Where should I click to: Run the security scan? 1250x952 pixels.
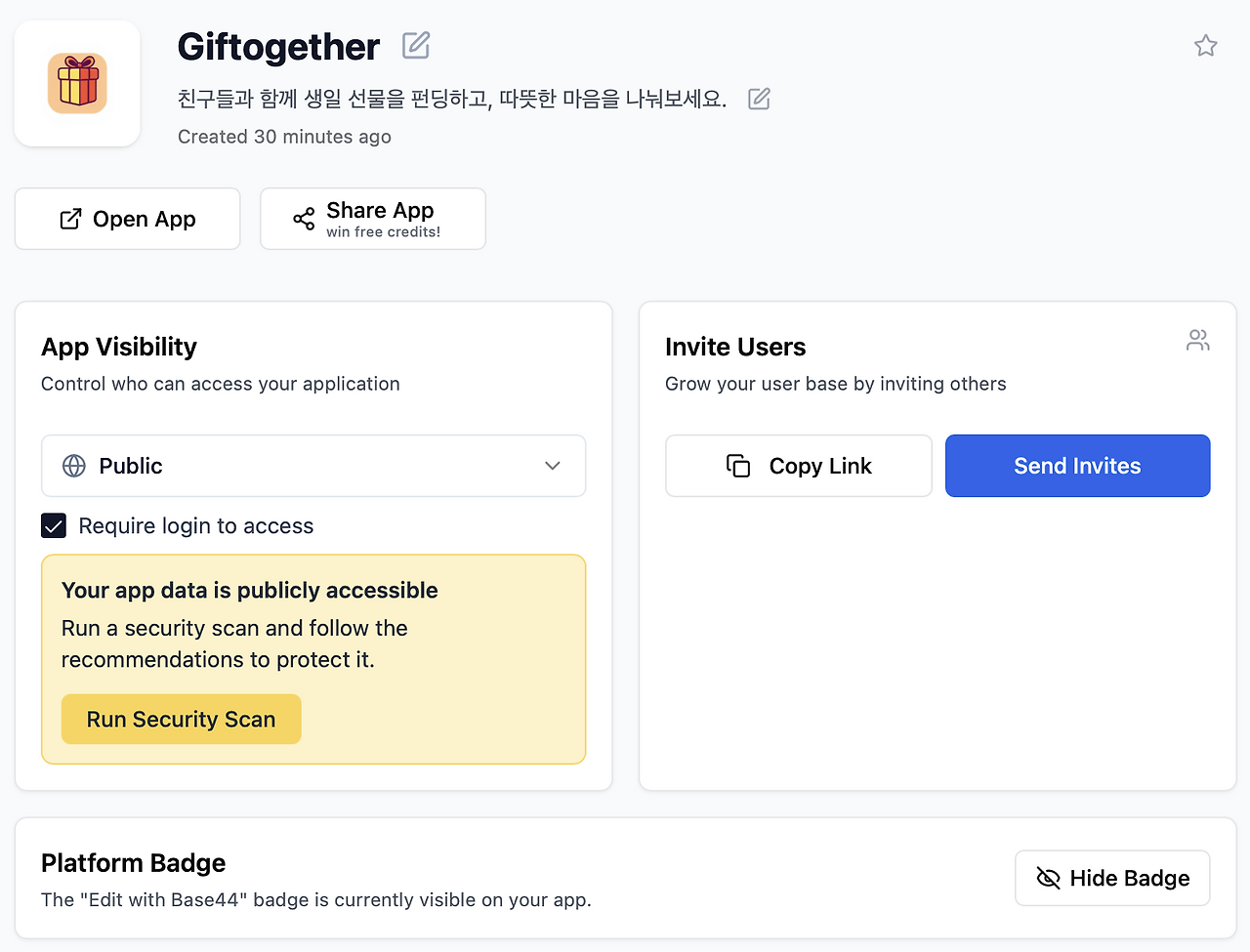181,720
